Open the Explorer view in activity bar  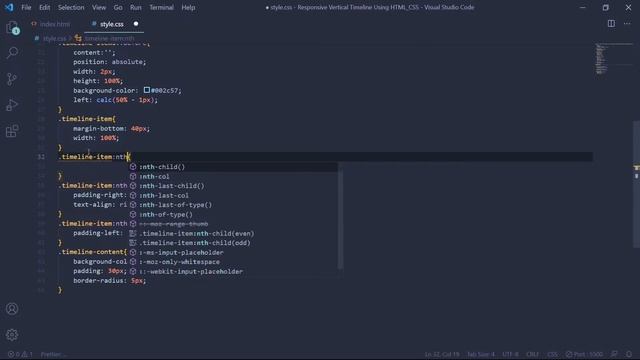tap(12, 27)
